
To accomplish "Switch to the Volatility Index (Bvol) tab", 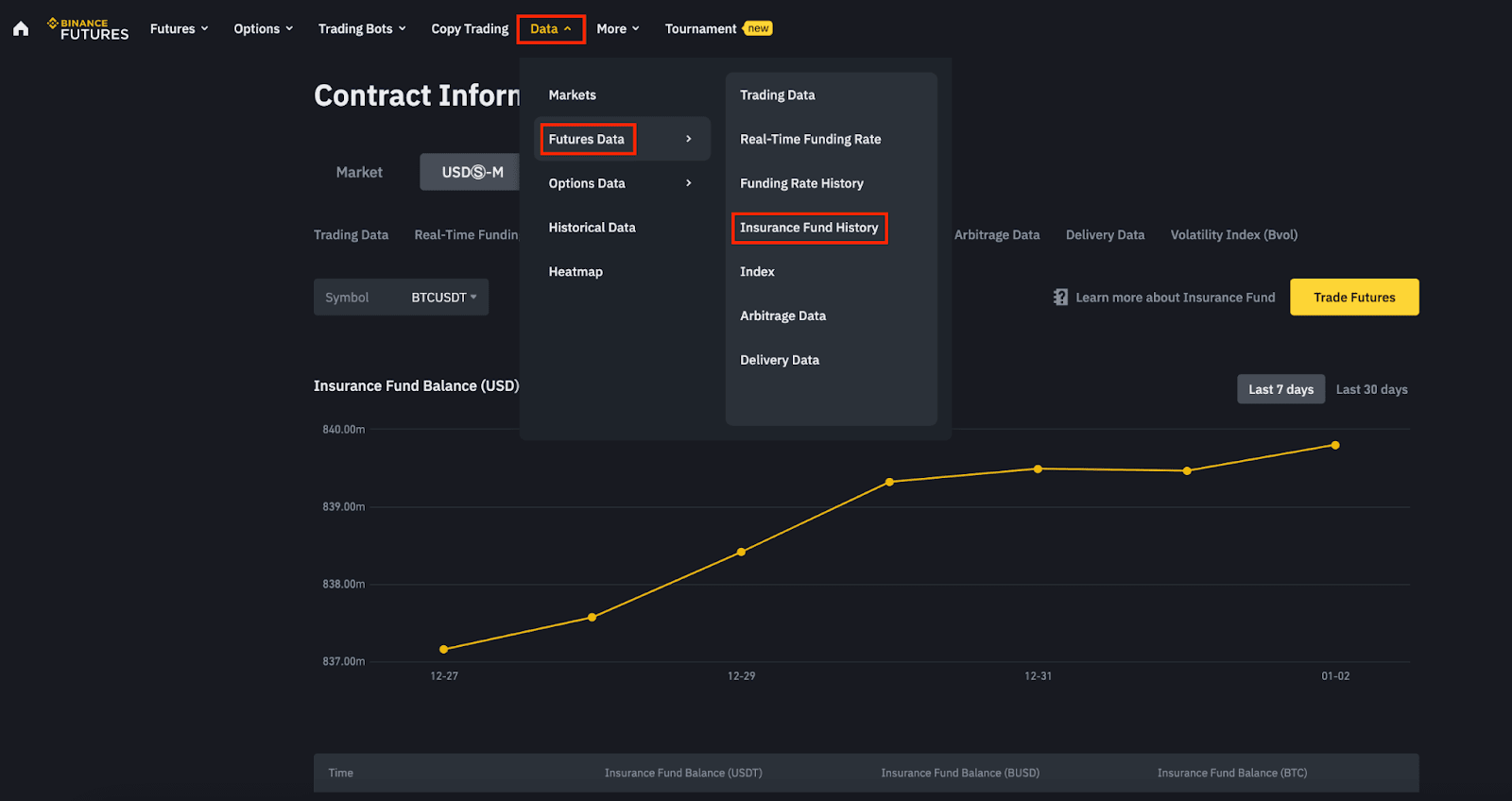I will click(x=1233, y=235).
